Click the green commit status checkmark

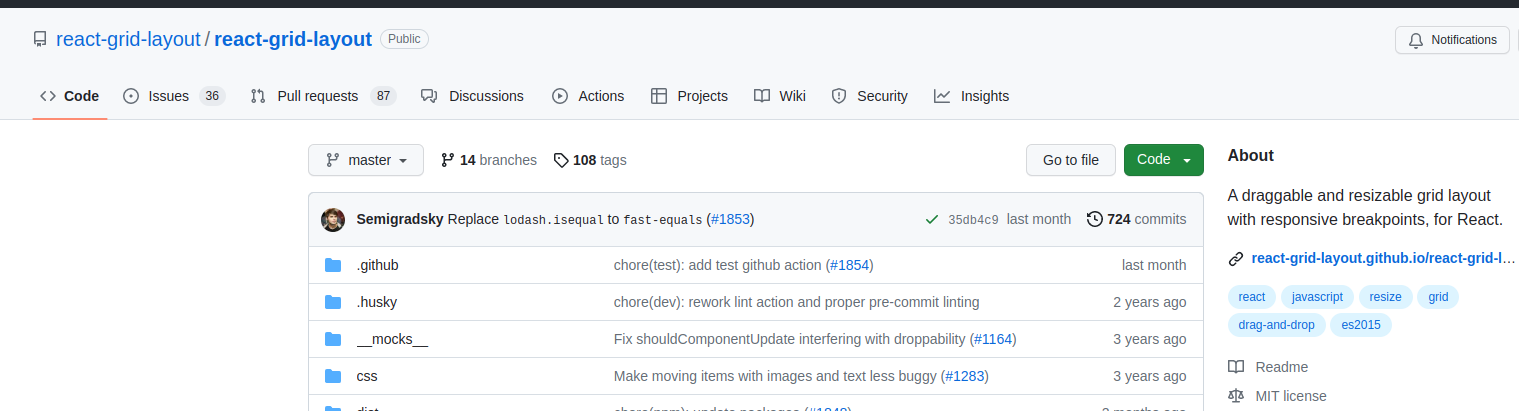pyautogui.click(x=932, y=219)
